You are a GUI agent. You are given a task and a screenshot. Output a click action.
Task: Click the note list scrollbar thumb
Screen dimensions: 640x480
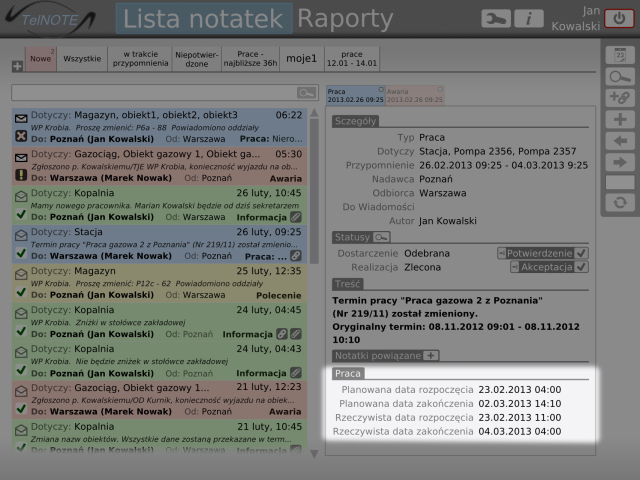click(314, 192)
